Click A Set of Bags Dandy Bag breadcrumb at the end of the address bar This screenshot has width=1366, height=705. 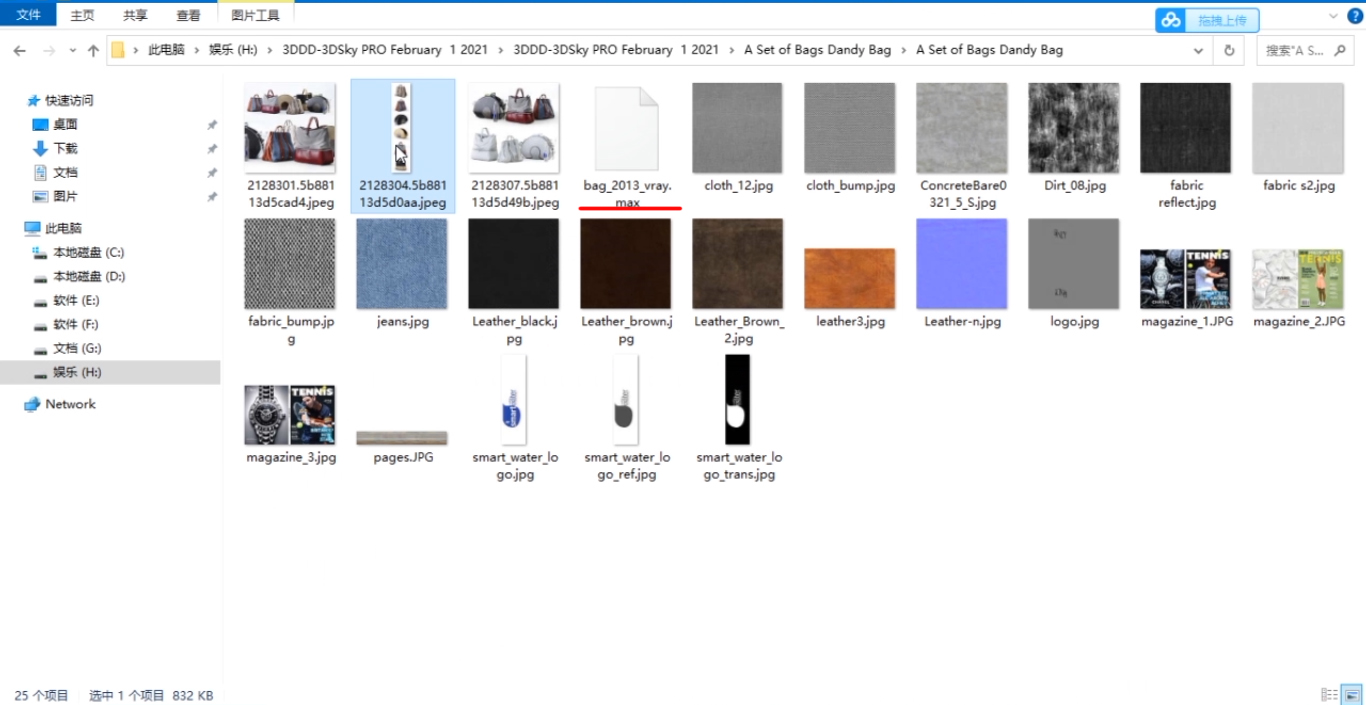(x=989, y=50)
